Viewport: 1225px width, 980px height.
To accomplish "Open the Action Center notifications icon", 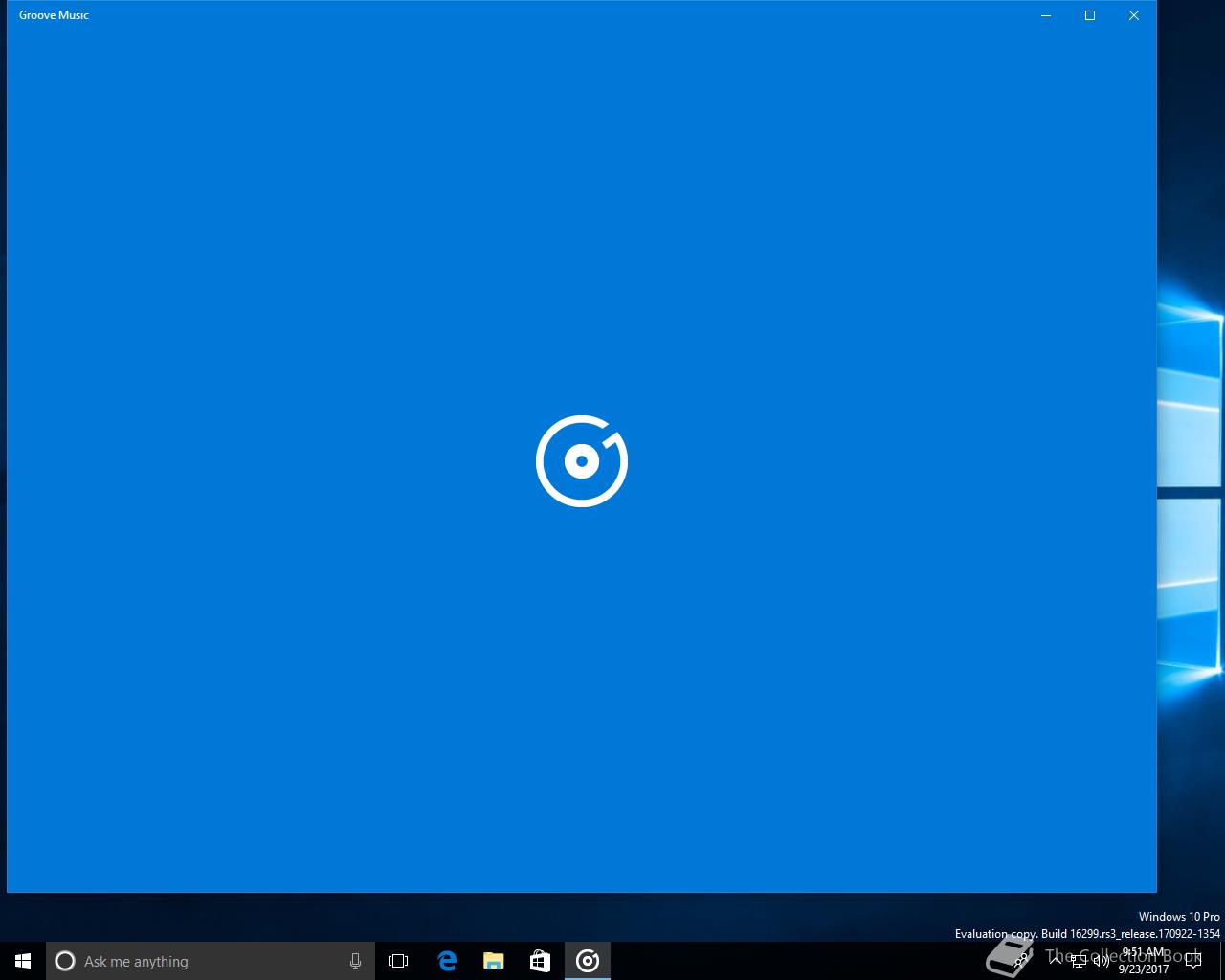I will (1192, 961).
